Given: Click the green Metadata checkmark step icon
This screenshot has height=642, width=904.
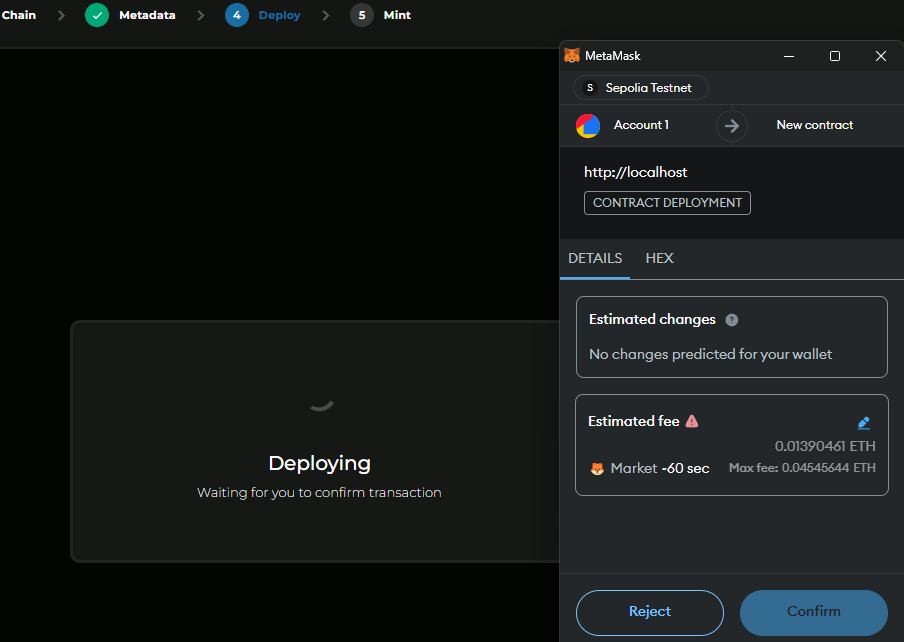Looking at the screenshot, I should tap(97, 15).
